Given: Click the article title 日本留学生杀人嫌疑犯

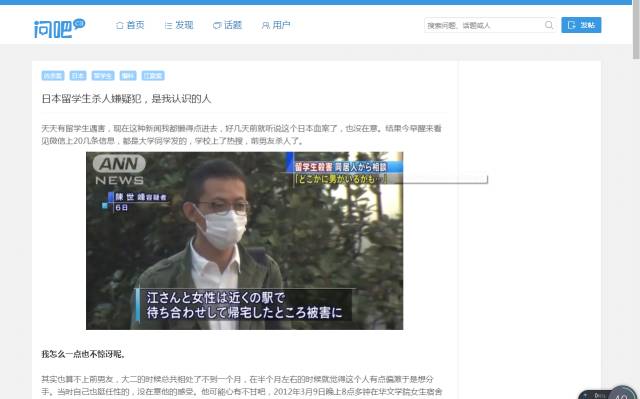Looking at the screenshot, I should point(126,99).
